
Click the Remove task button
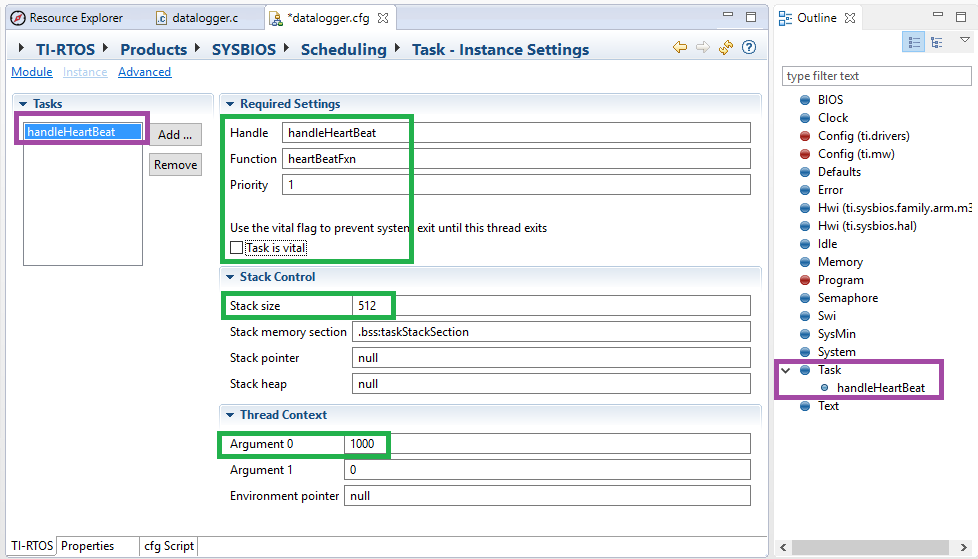click(175, 165)
